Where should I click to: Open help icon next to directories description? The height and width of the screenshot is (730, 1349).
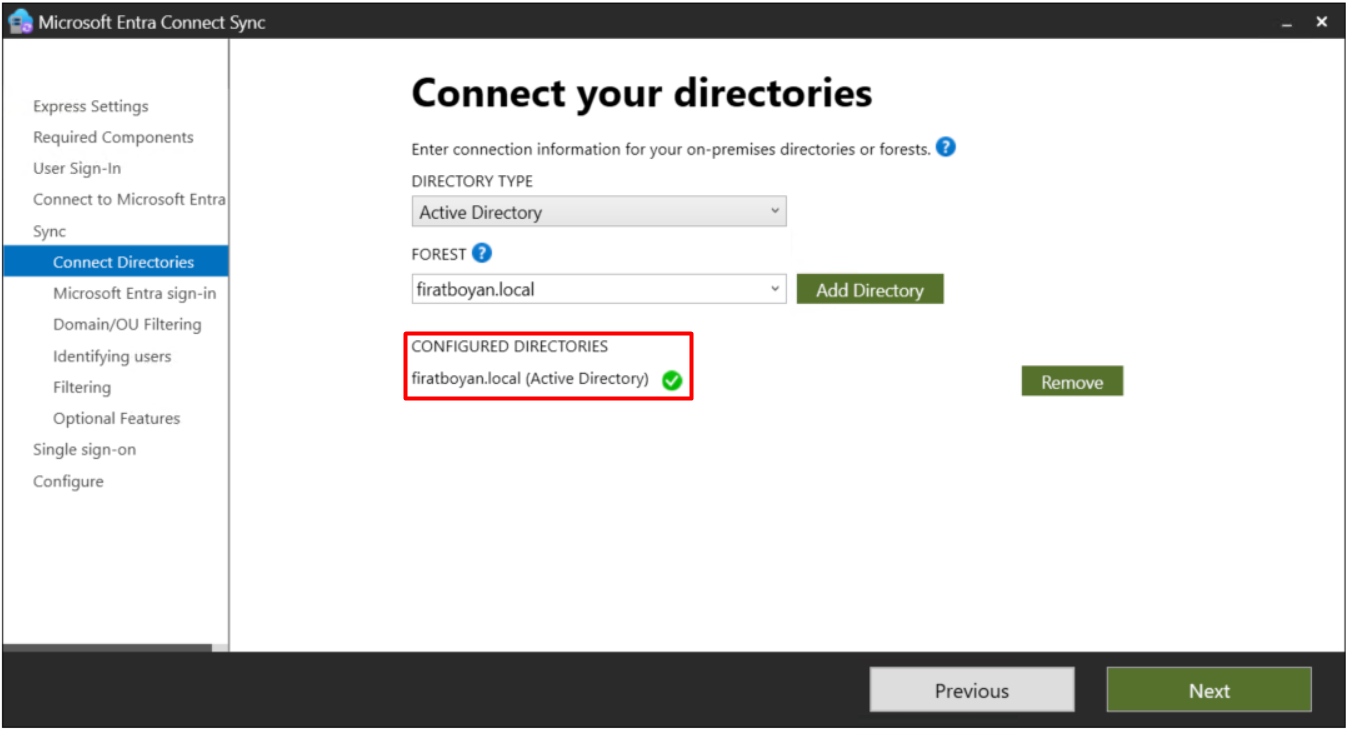click(945, 147)
